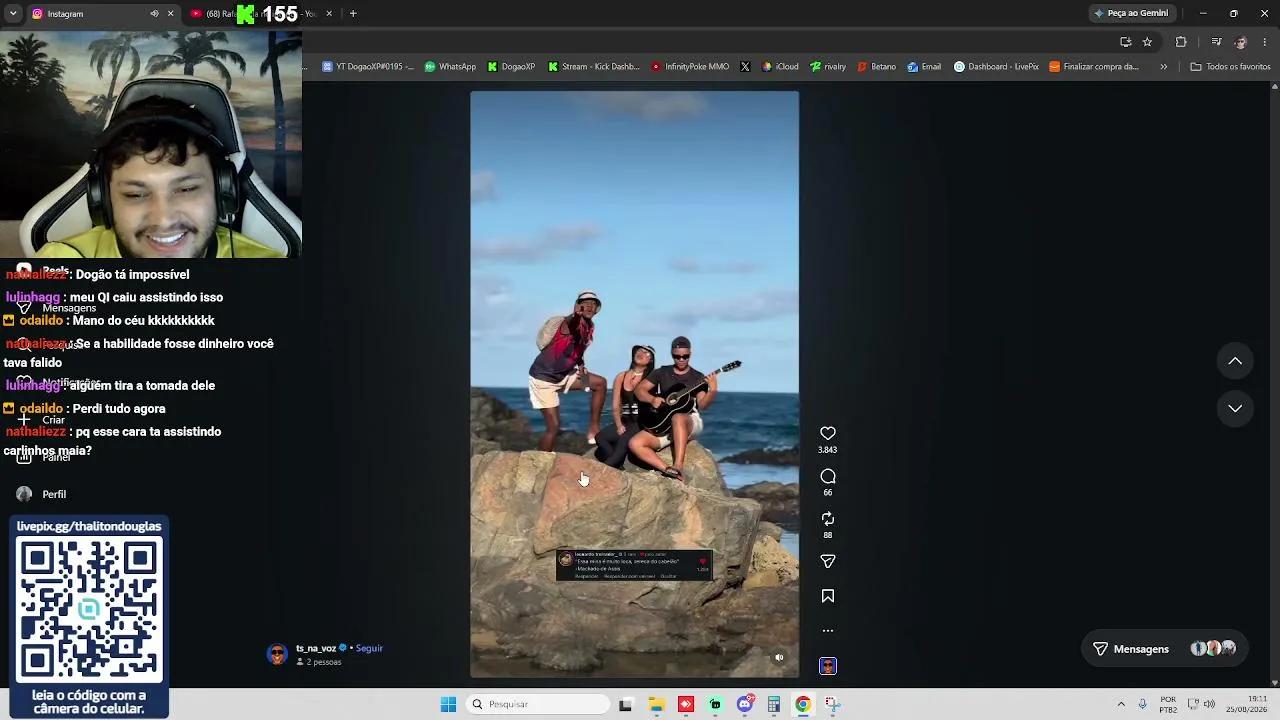Open the InfinityPoke MMO bookmark

pos(690,67)
